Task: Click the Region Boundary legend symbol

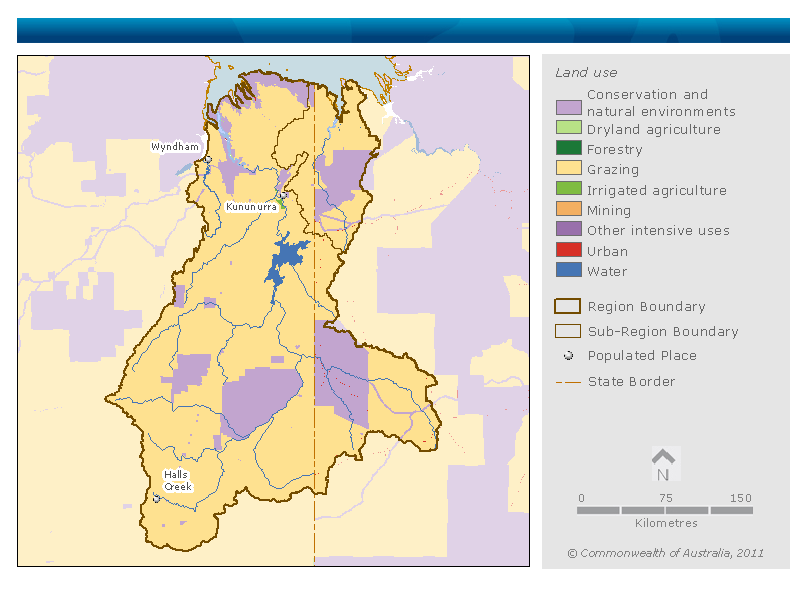Action: click(x=568, y=306)
